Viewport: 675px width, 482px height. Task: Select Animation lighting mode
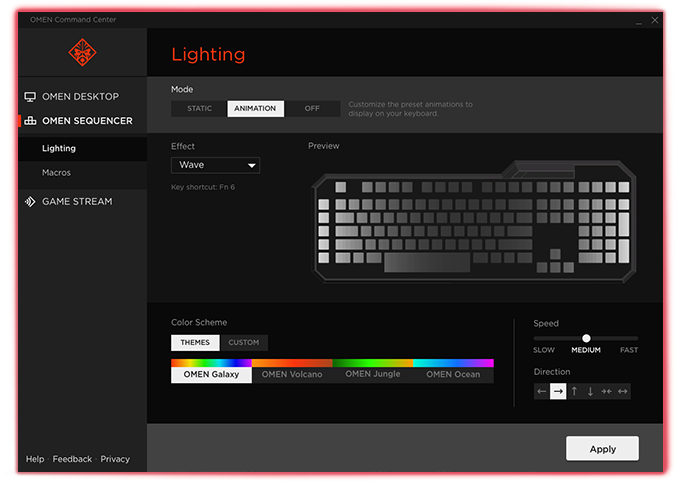tap(255, 108)
